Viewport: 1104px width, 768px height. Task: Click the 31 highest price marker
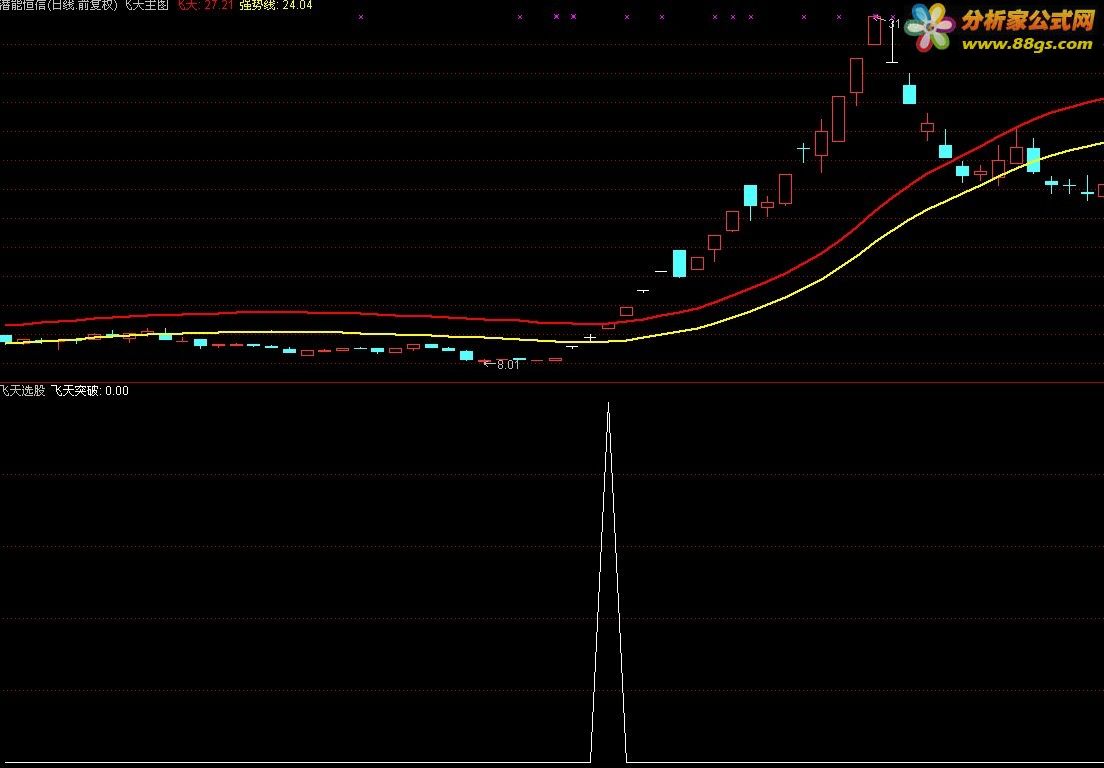[894, 24]
